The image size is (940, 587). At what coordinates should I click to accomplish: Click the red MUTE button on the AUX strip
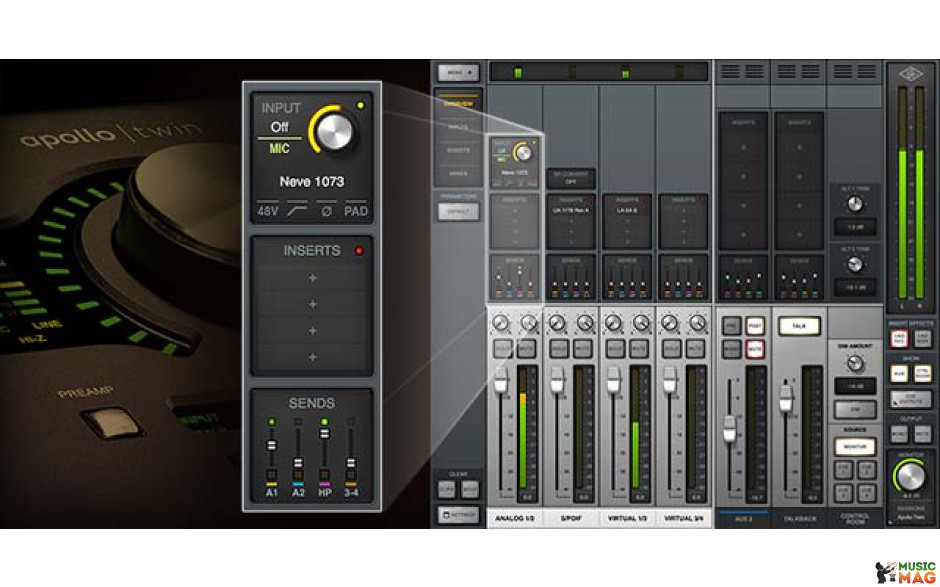755,348
